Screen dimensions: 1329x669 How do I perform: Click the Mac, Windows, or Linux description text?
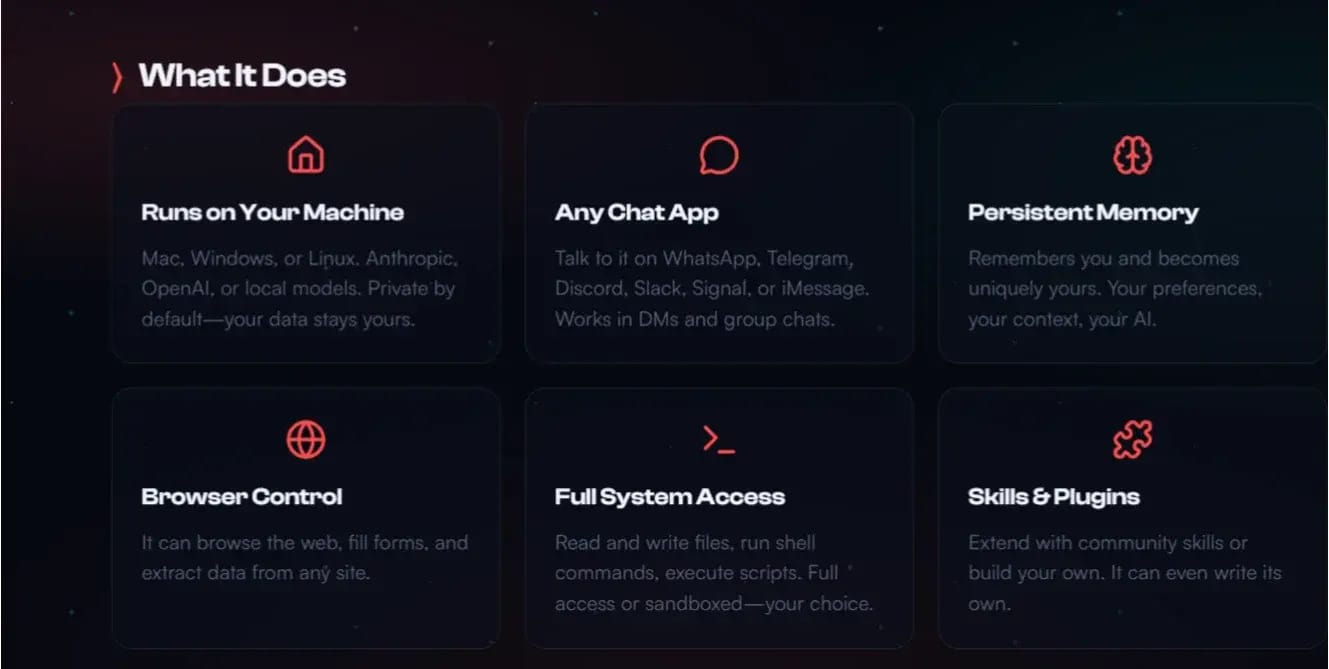(x=300, y=289)
